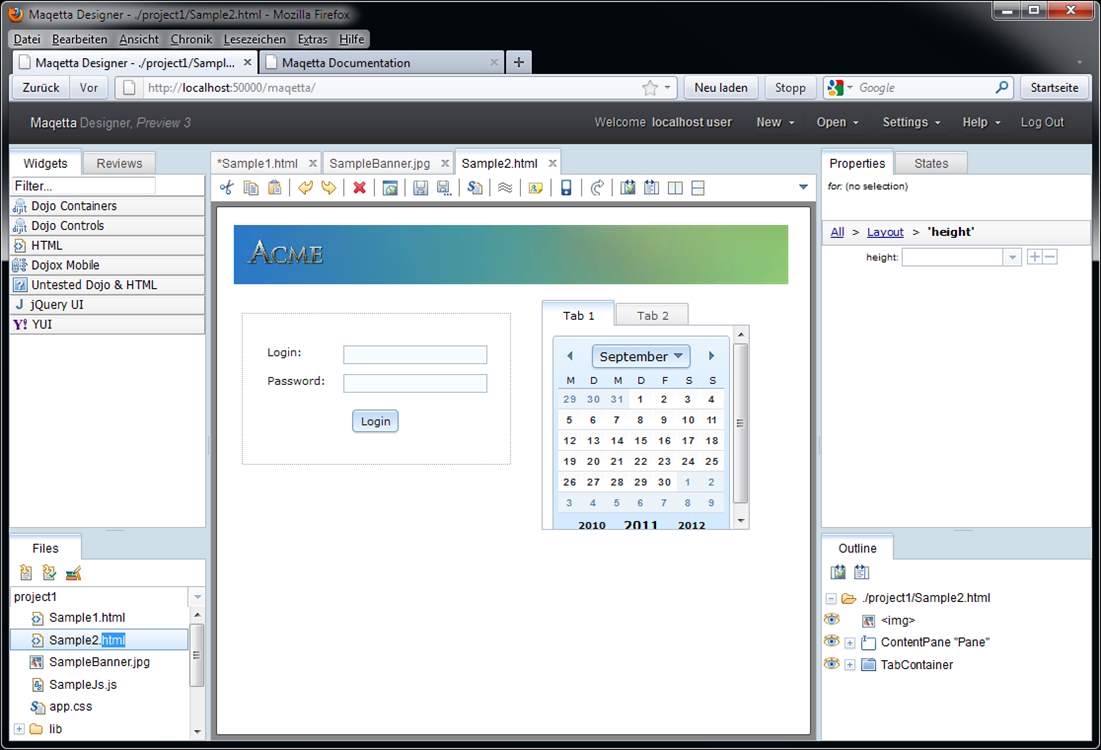This screenshot has height=750, width=1101.
Task: Expand the lib folder in Files
Action: [19, 729]
